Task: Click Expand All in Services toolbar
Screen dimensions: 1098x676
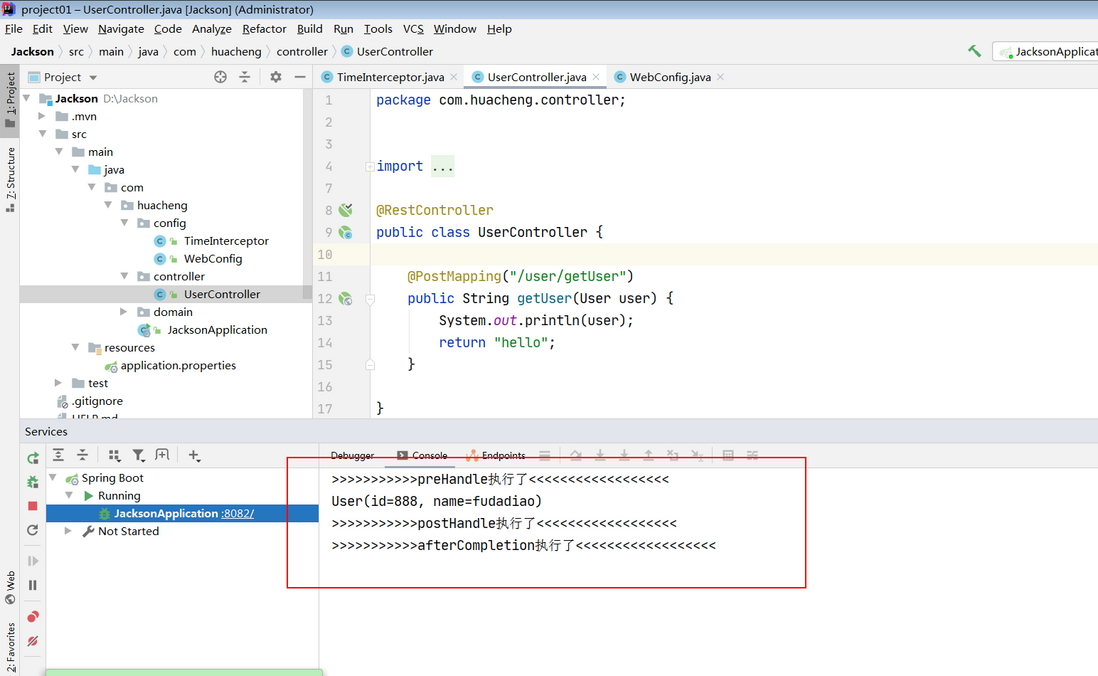Action: (58, 455)
